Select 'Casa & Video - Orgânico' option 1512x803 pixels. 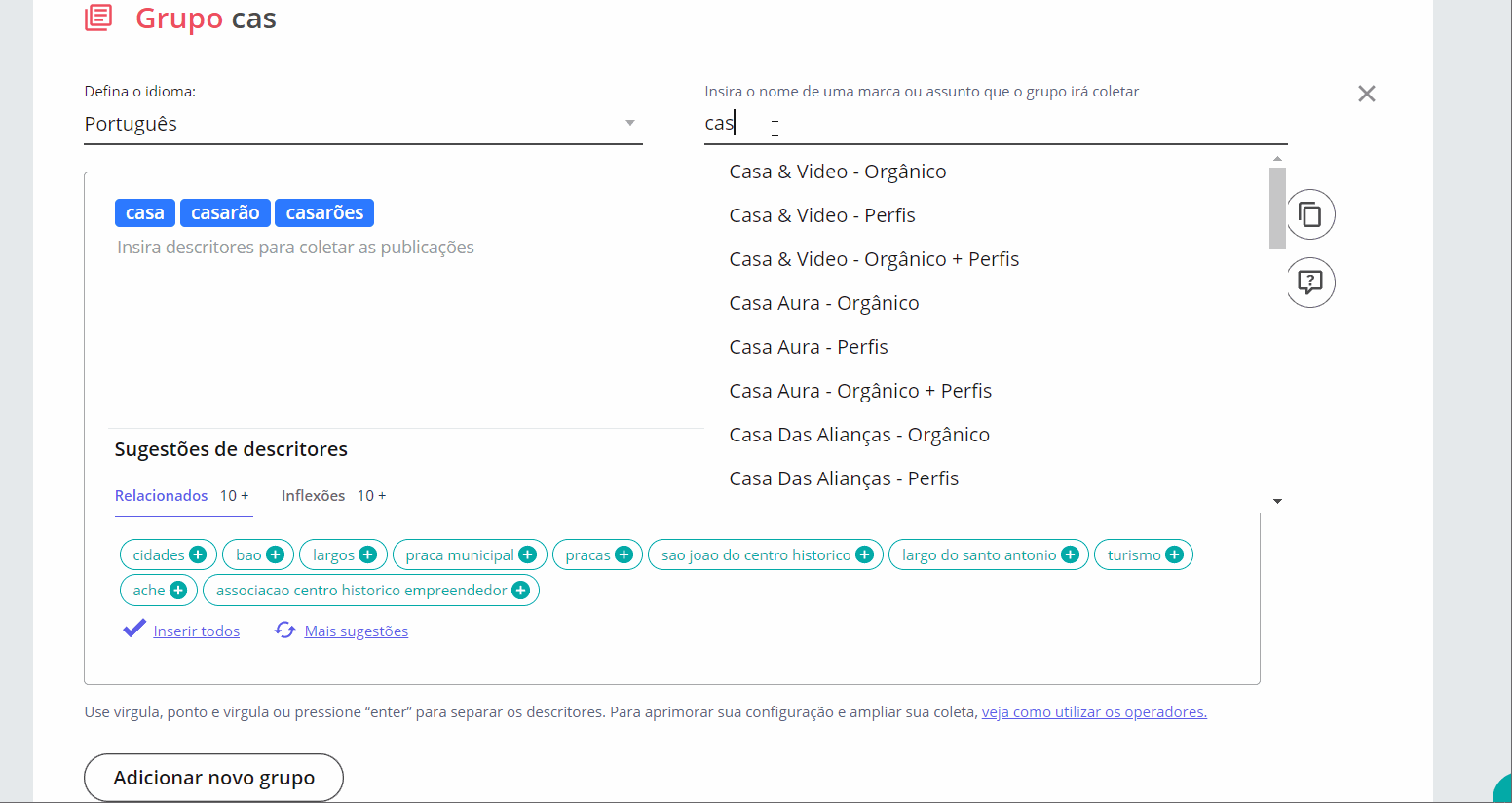point(838,172)
